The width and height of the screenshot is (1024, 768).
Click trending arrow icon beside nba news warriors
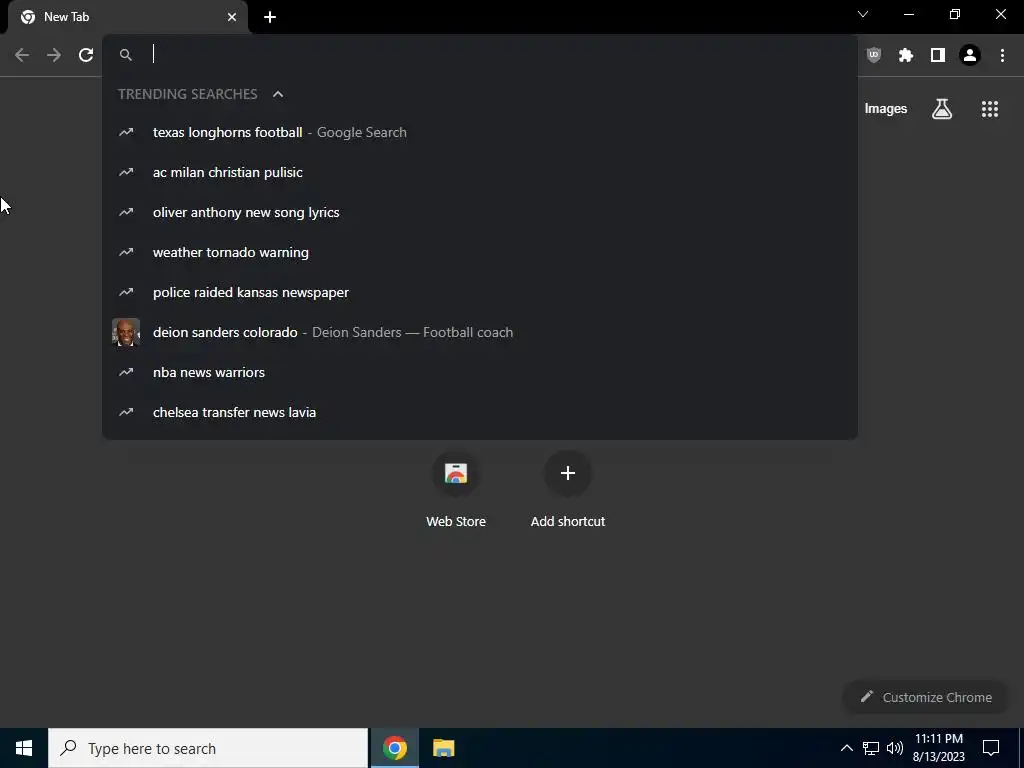126,372
